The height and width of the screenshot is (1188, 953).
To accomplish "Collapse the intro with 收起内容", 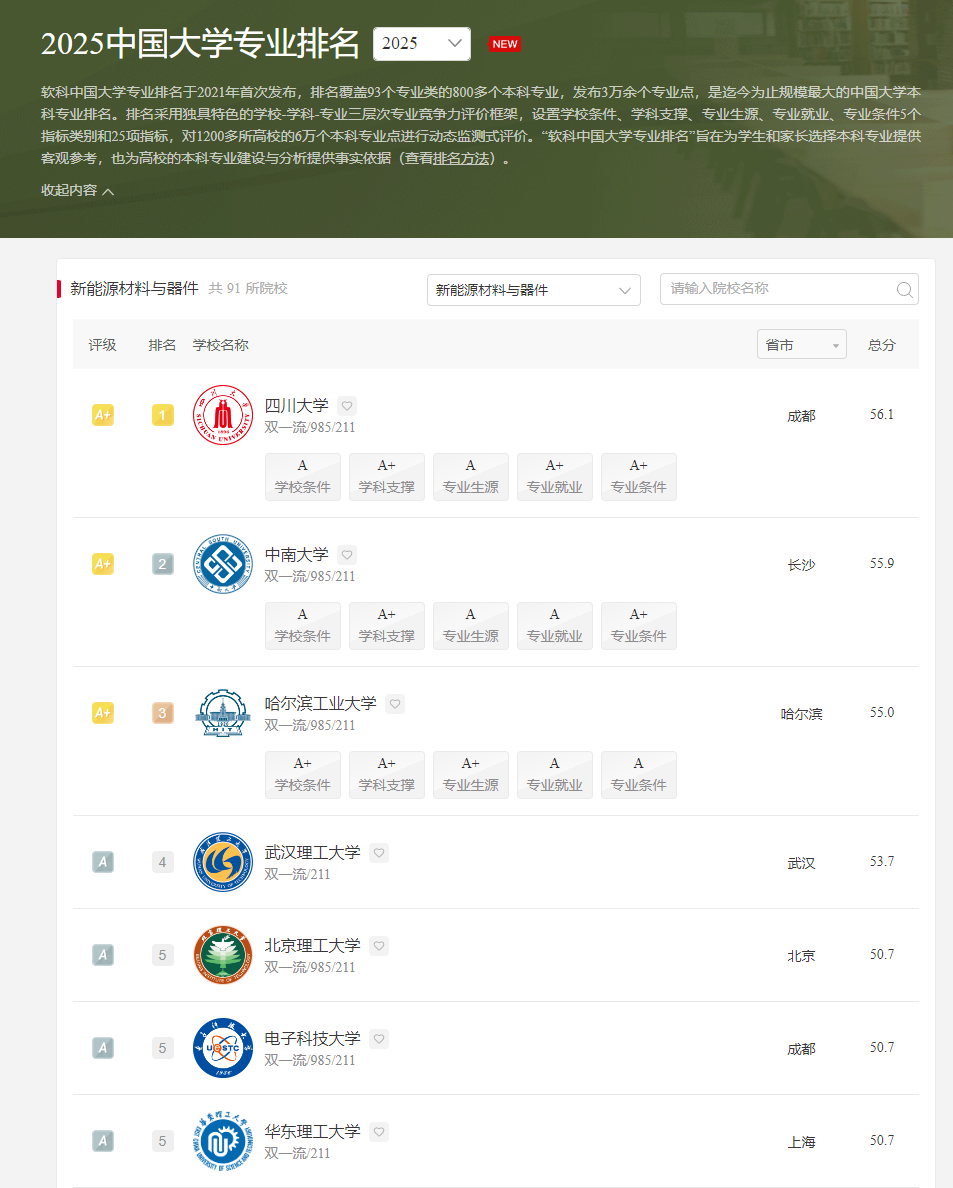I will (x=77, y=190).
